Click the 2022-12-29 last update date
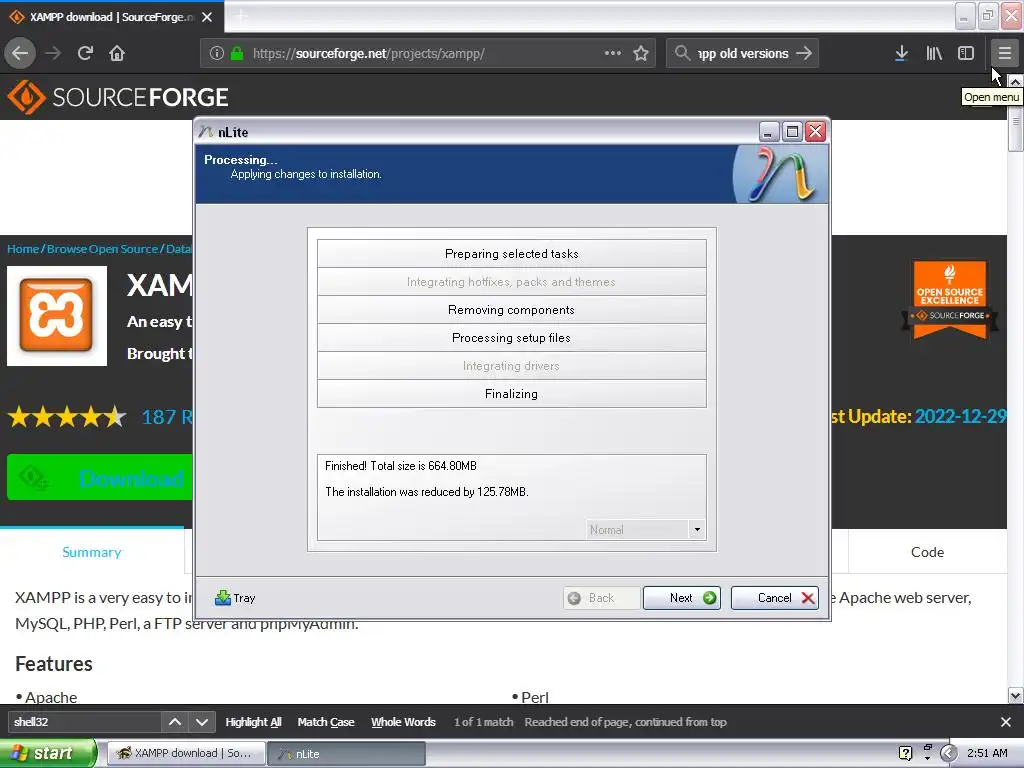The height and width of the screenshot is (768, 1024). point(961,417)
